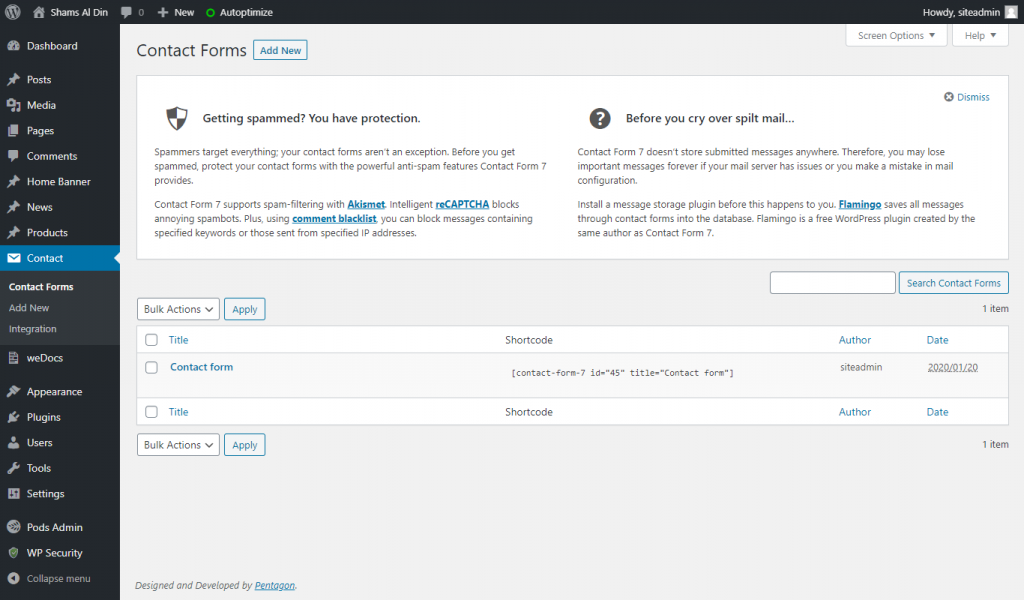Click the WP Security shield icon

pyautogui.click(x=13, y=553)
